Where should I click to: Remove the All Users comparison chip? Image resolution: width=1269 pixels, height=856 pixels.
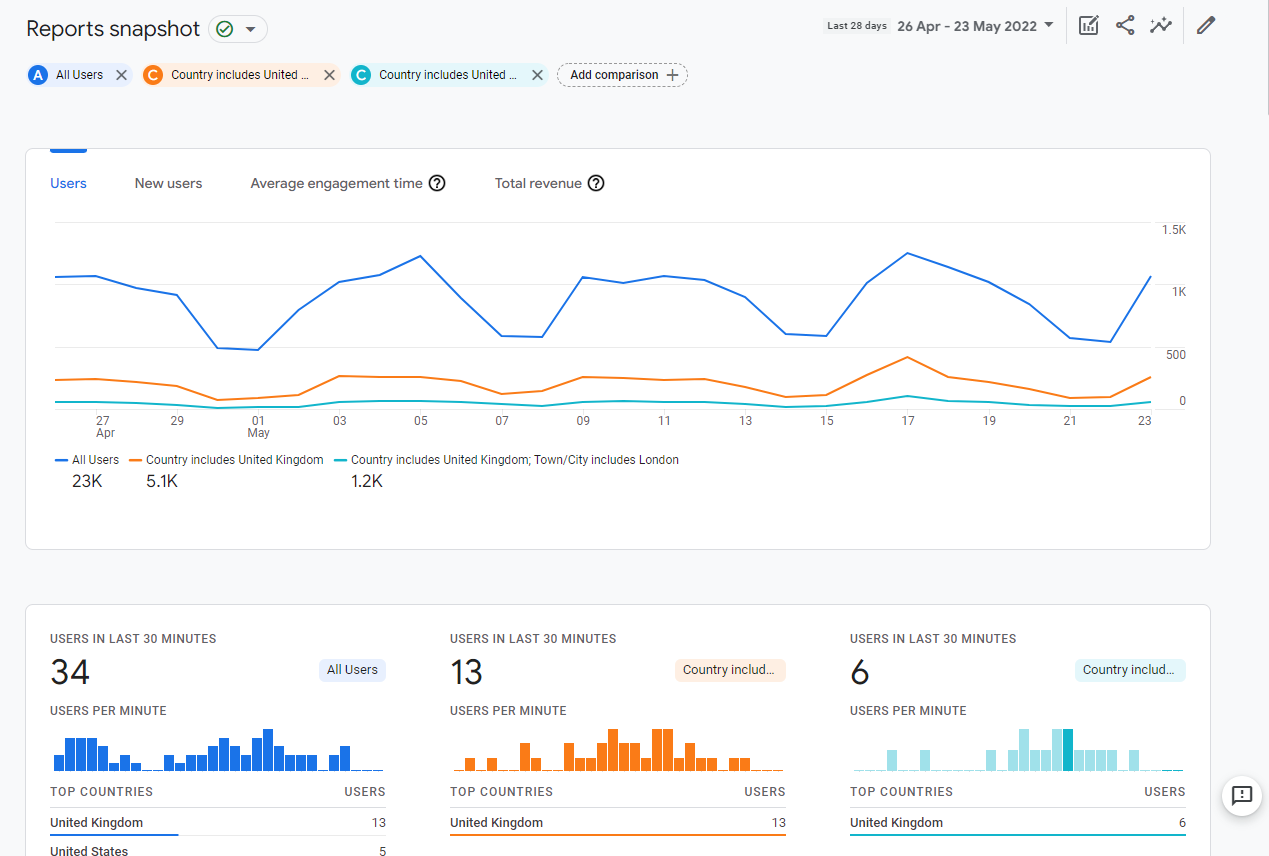pos(121,75)
